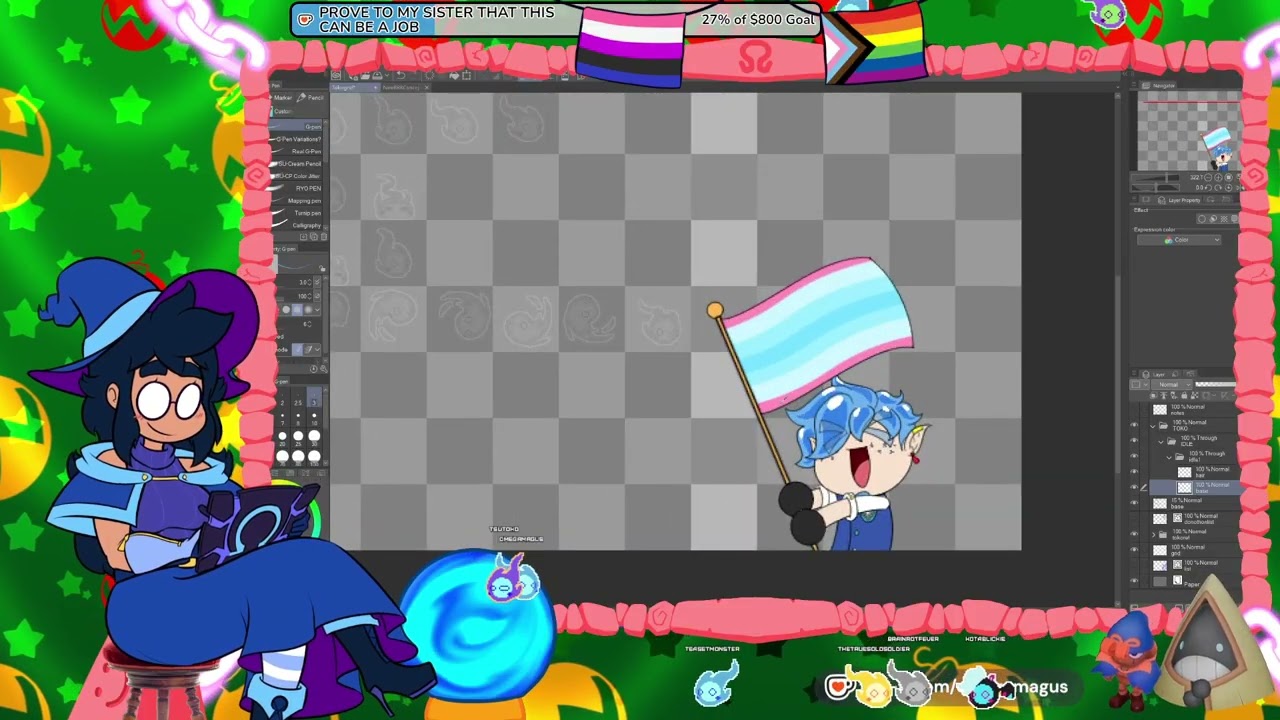This screenshot has height=720, width=1280.
Task: Pick the Mapping pen brush
Action: pos(296,201)
